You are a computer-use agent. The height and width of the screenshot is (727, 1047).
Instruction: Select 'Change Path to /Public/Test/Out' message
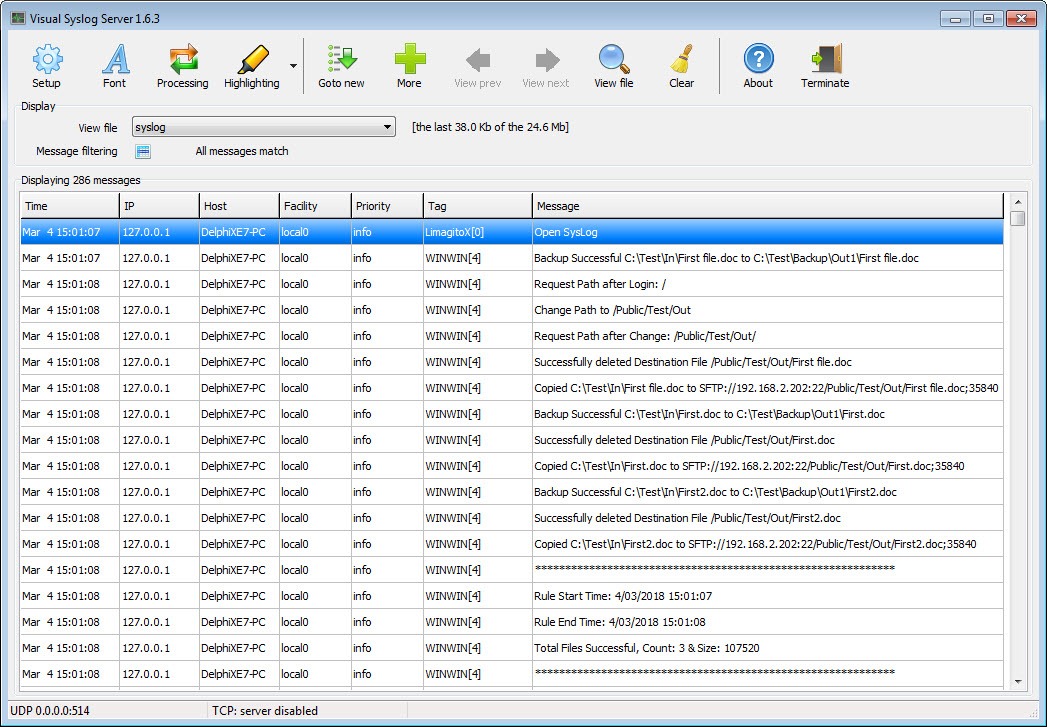(x=612, y=310)
